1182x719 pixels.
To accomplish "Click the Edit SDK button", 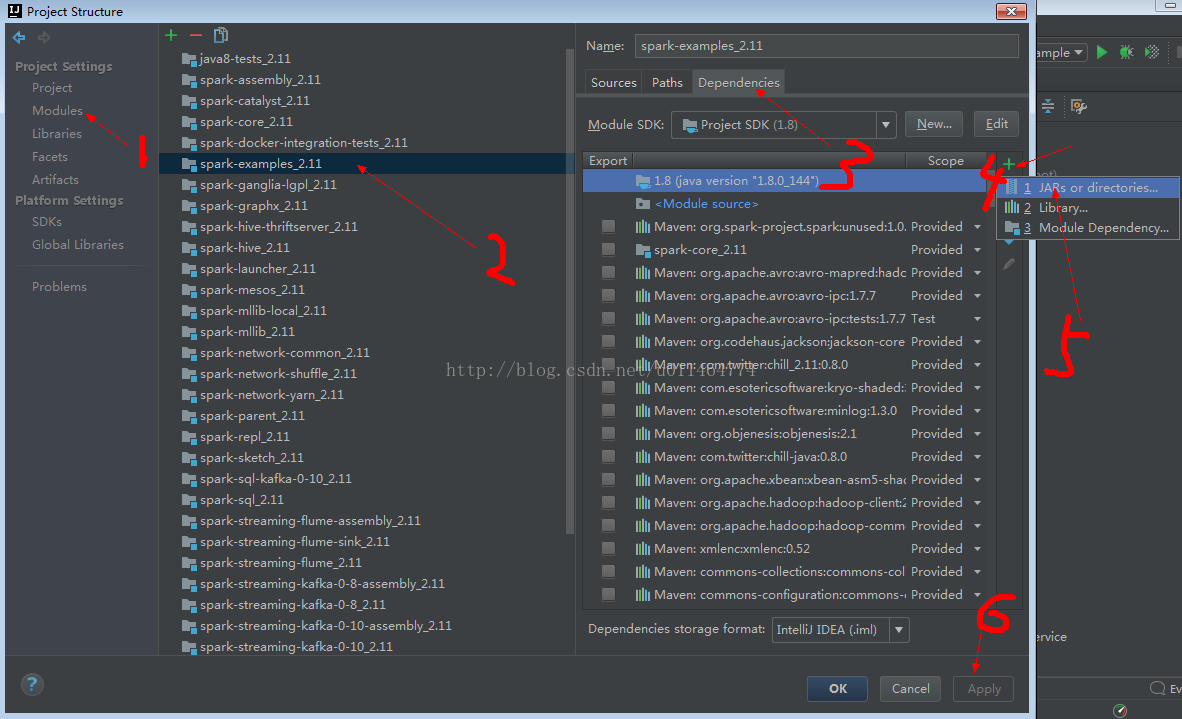I will pos(997,124).
